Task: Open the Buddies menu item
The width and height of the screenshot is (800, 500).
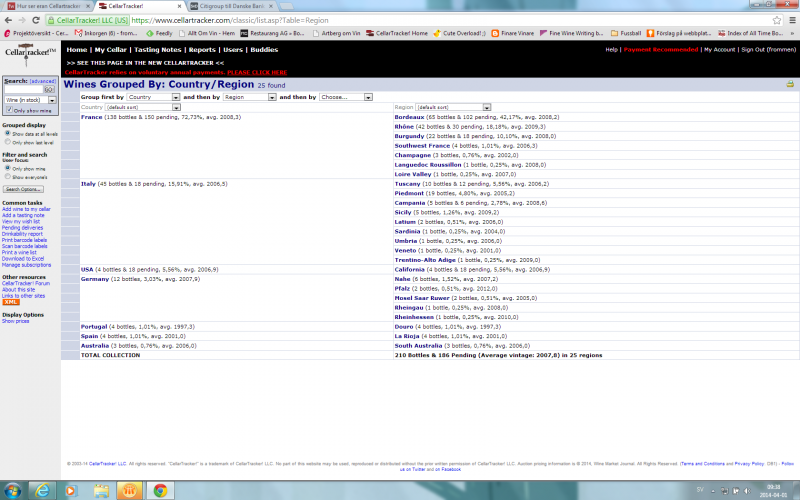Action: 264,49
